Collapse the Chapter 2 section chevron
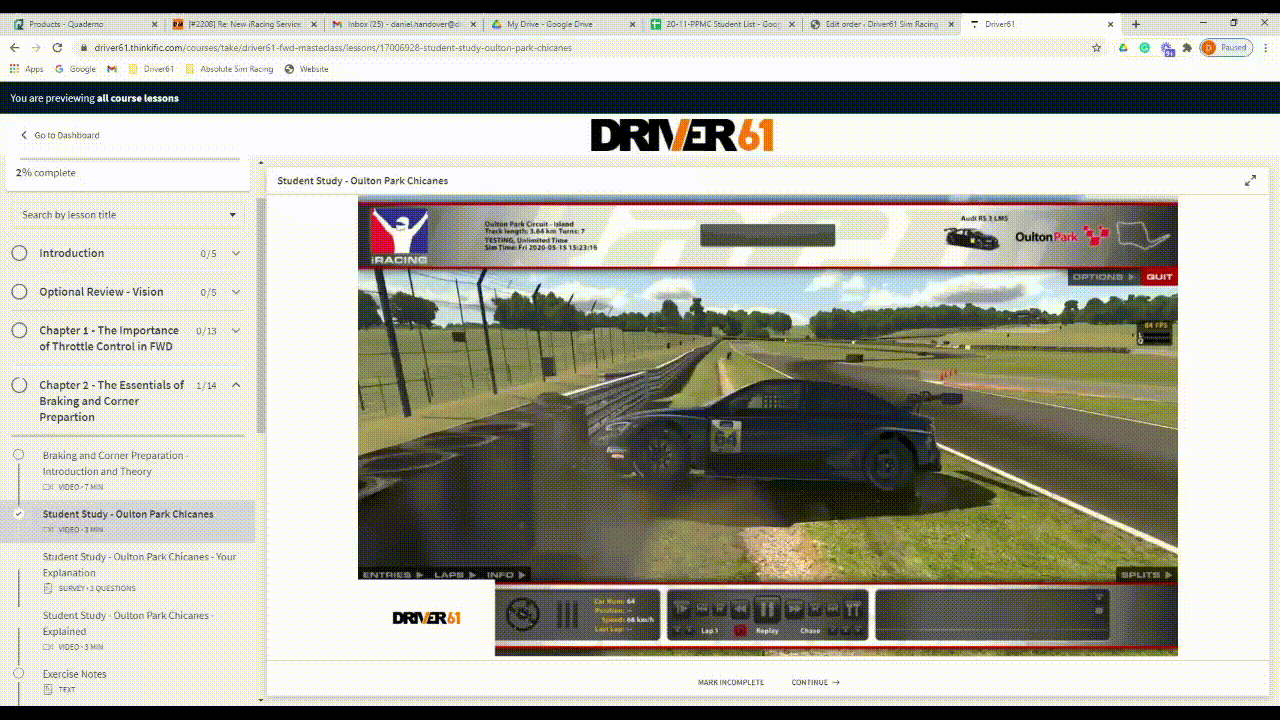This screenshot has height=720, width=1280. [236, 385]
